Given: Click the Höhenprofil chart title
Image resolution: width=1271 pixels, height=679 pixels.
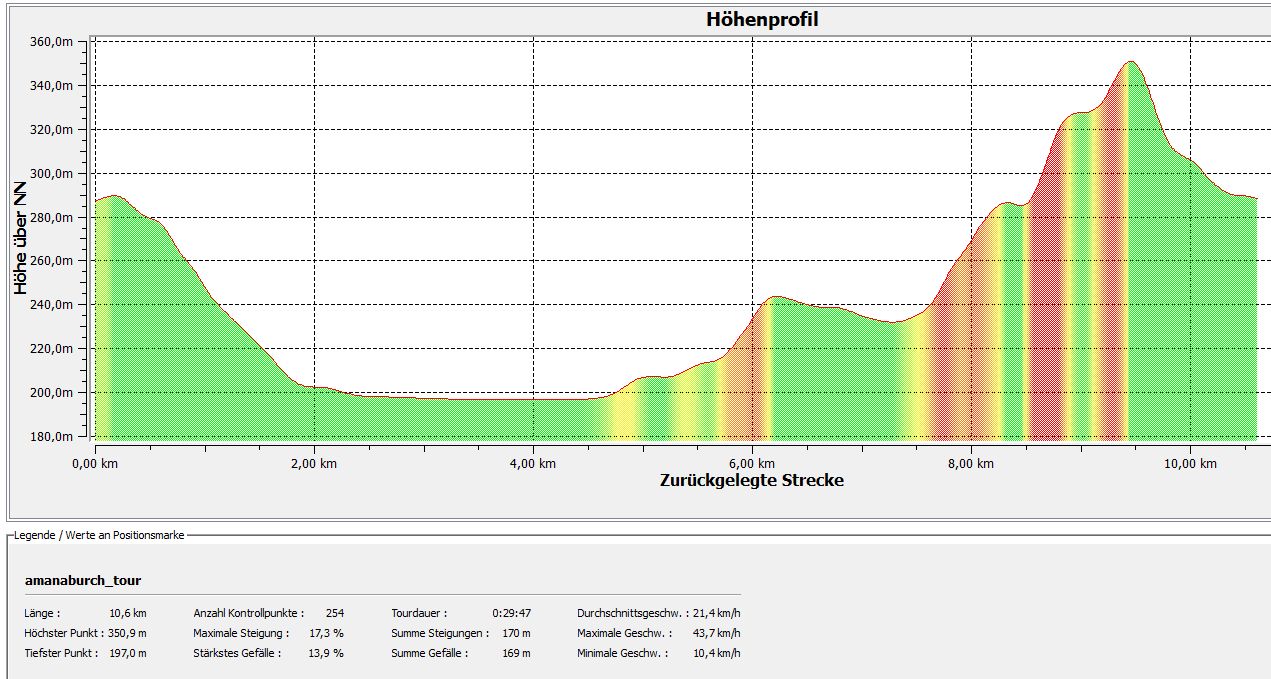Looking at the screenshot, I should click(762, 20).
